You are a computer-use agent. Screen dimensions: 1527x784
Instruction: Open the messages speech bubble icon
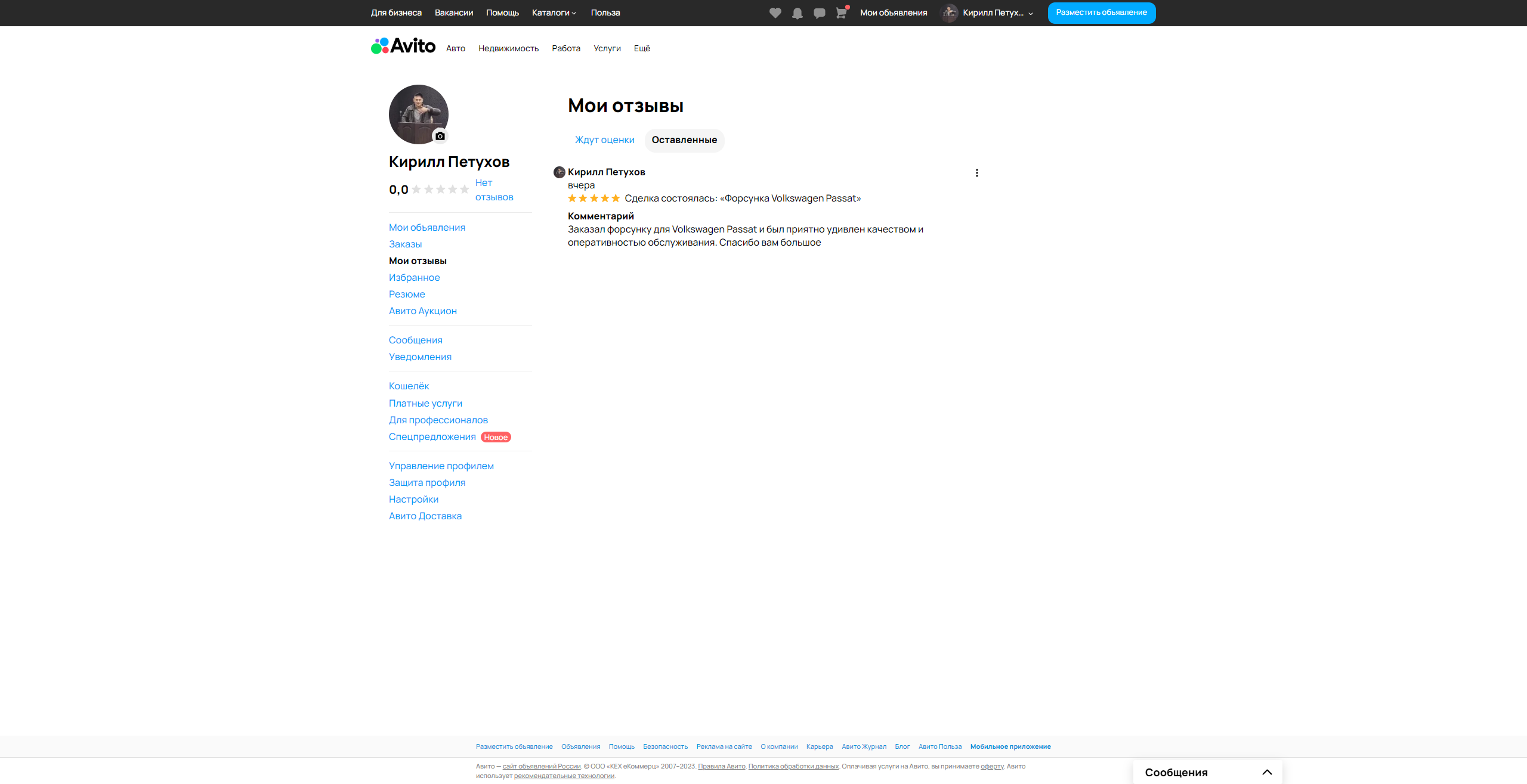coord(819,13)
